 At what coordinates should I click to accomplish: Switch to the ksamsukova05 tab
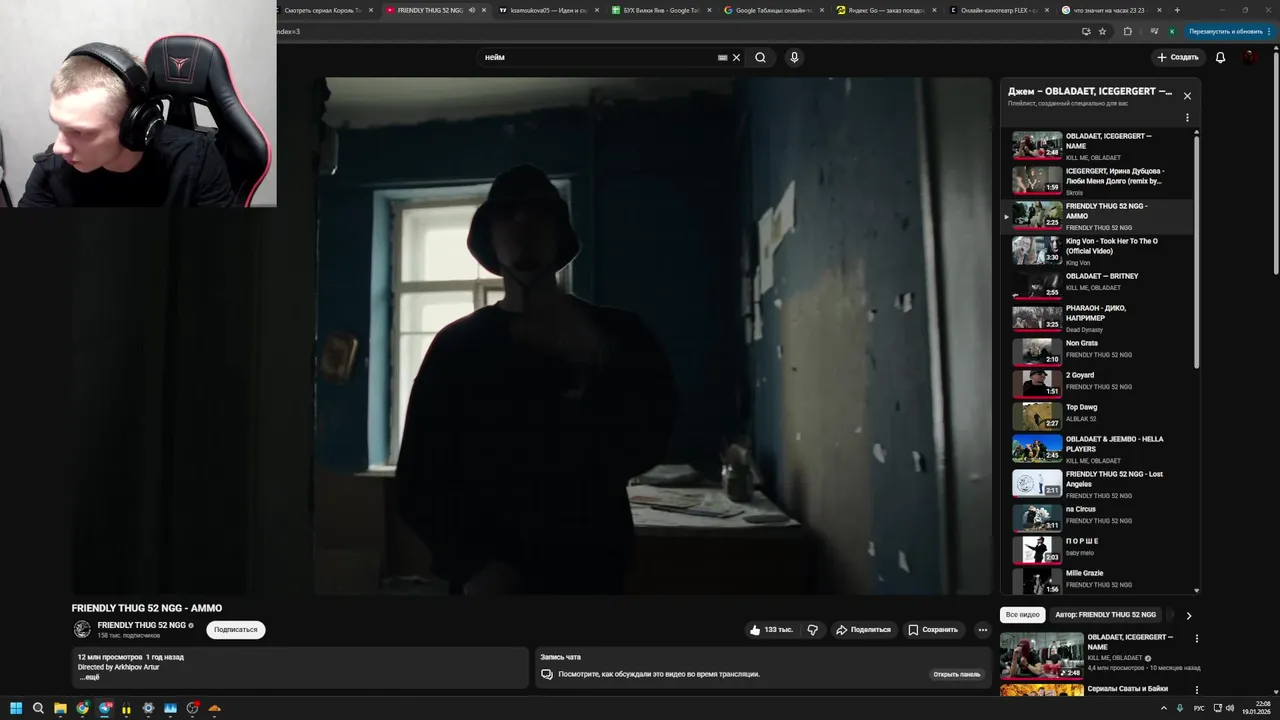549,10
